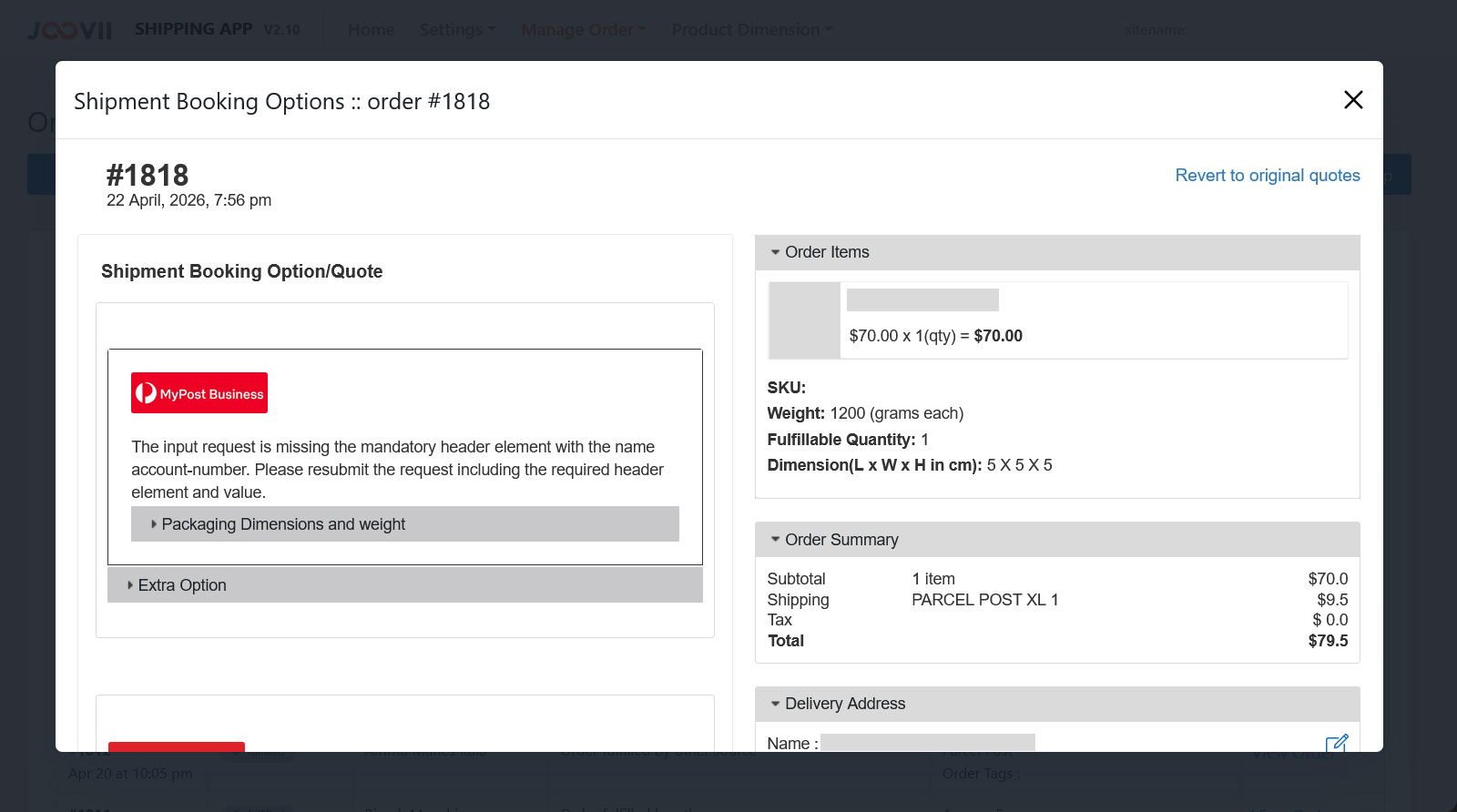Open Settings dropdown in background navbar

(x=457, y=29)
